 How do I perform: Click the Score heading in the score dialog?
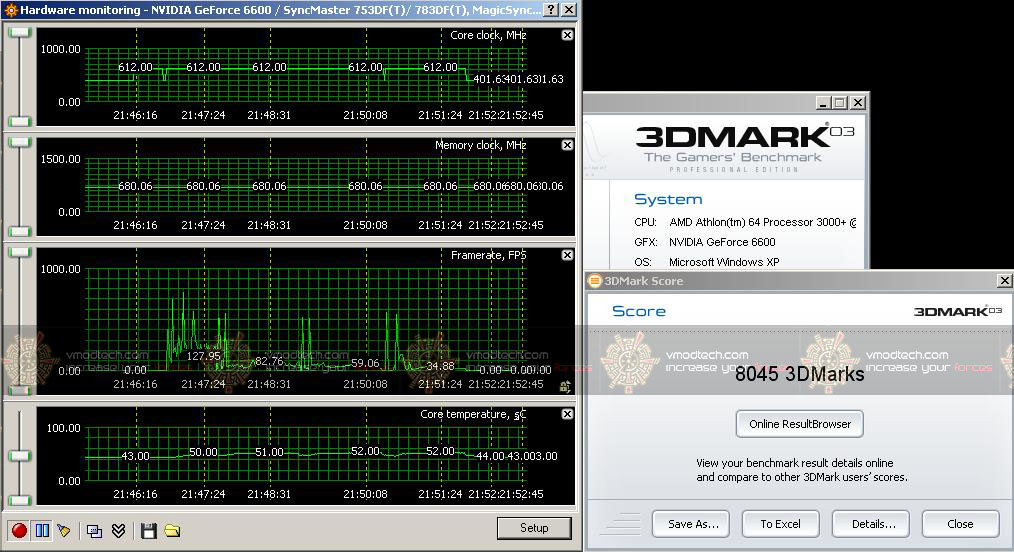pyautogui.click(x=639, y=311)
